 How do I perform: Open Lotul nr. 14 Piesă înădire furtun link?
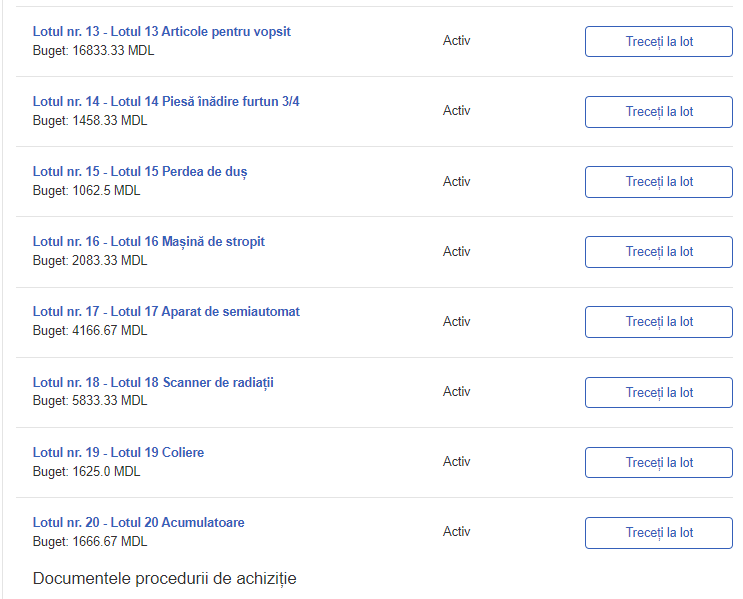[x=166, y=101]
